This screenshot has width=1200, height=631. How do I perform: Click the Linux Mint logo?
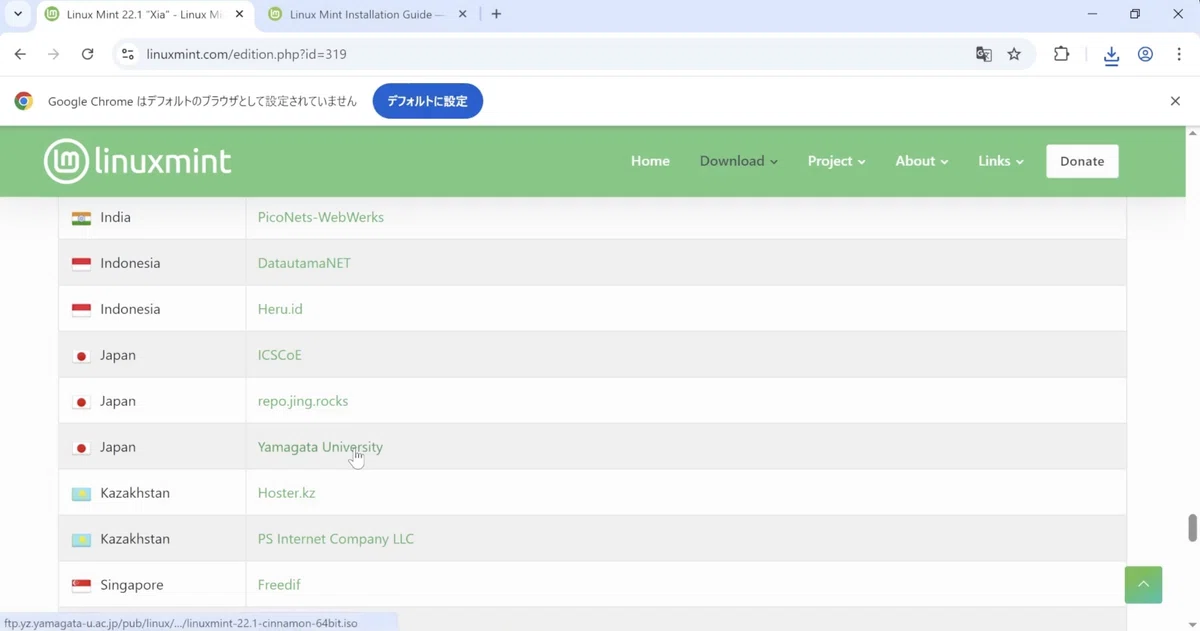[138, 161]
